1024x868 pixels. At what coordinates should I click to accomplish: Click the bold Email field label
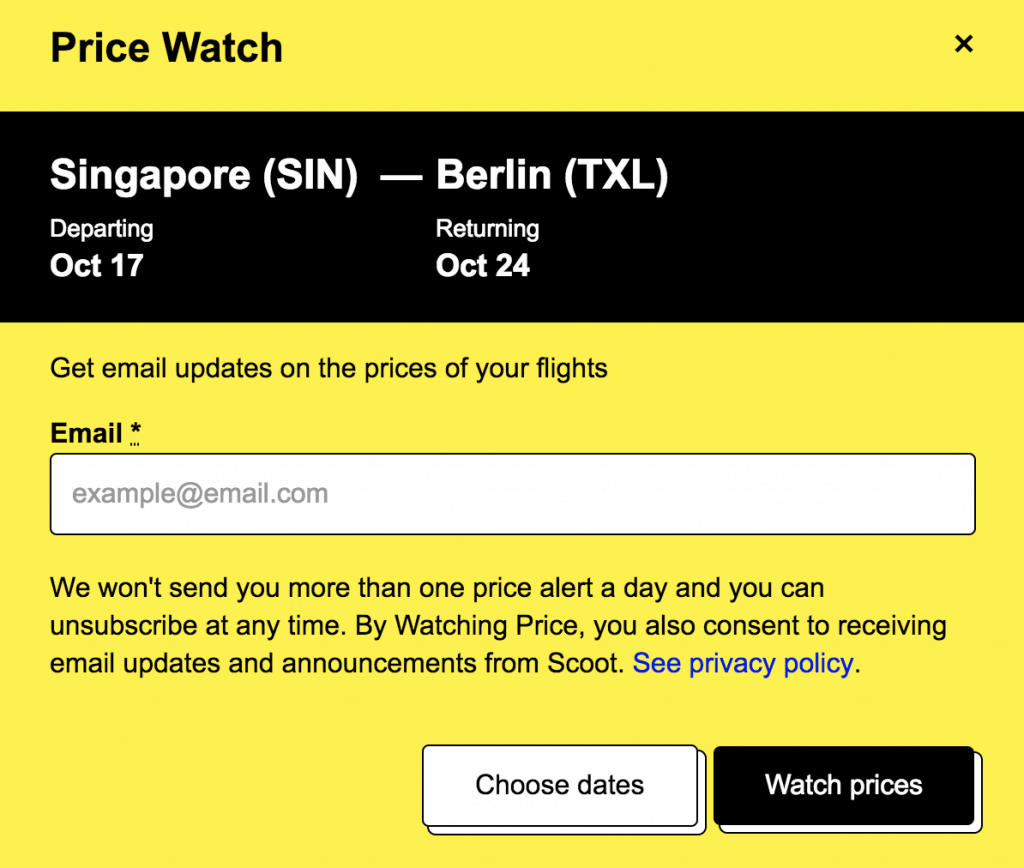pyautogui.click(x=86, y=433)
